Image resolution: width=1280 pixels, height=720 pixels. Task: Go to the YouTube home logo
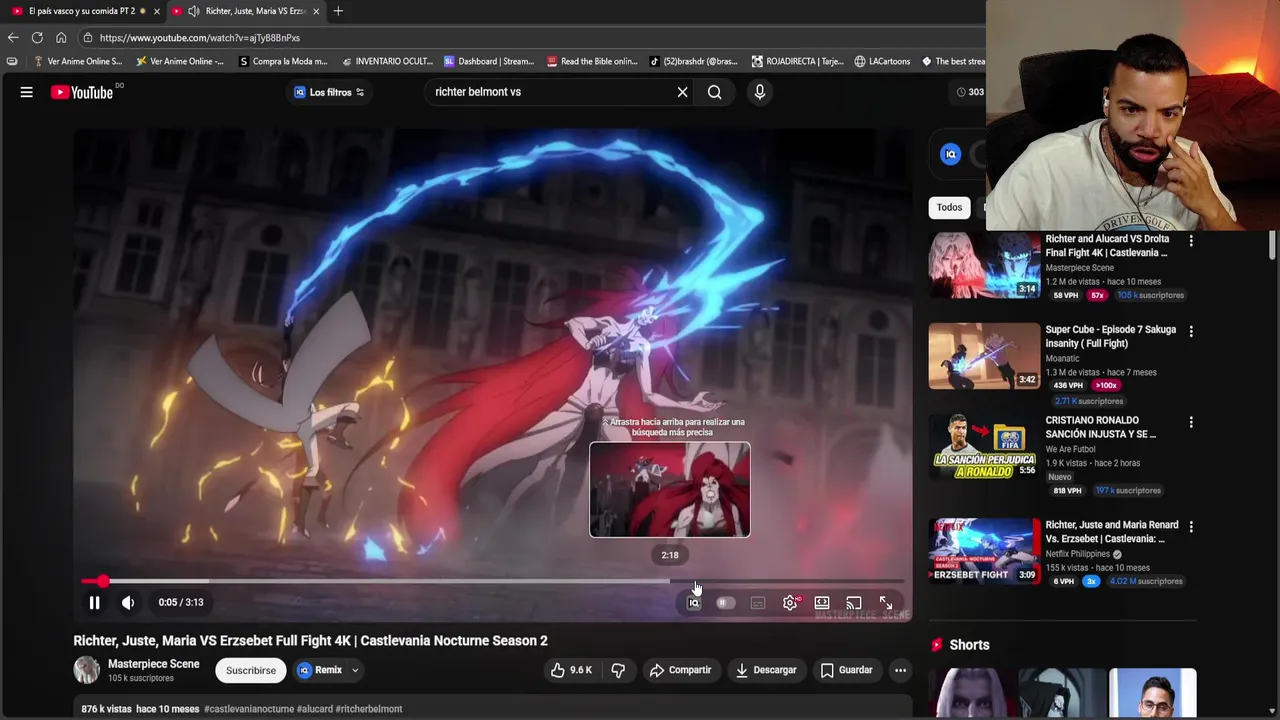82,92
